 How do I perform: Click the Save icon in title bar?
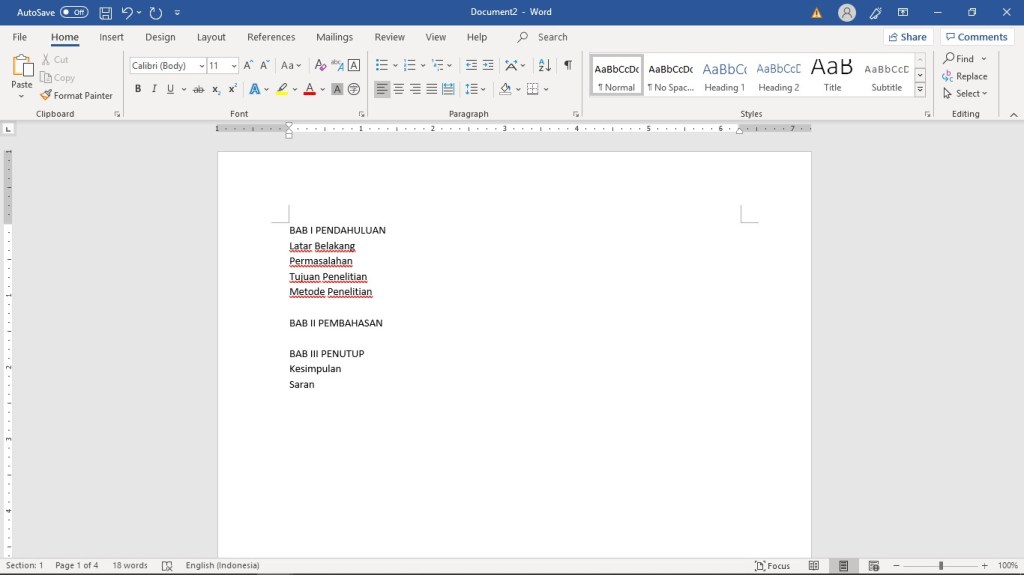105,13
